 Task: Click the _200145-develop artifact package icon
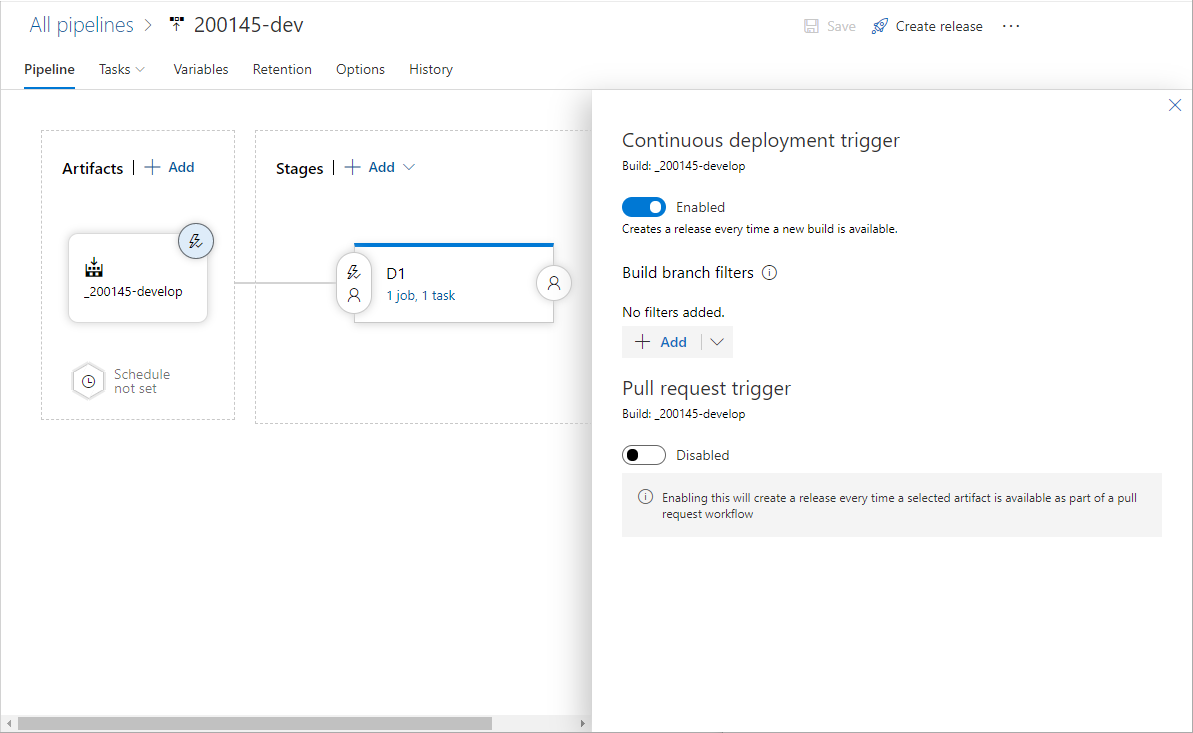click(x=94, y=267)
